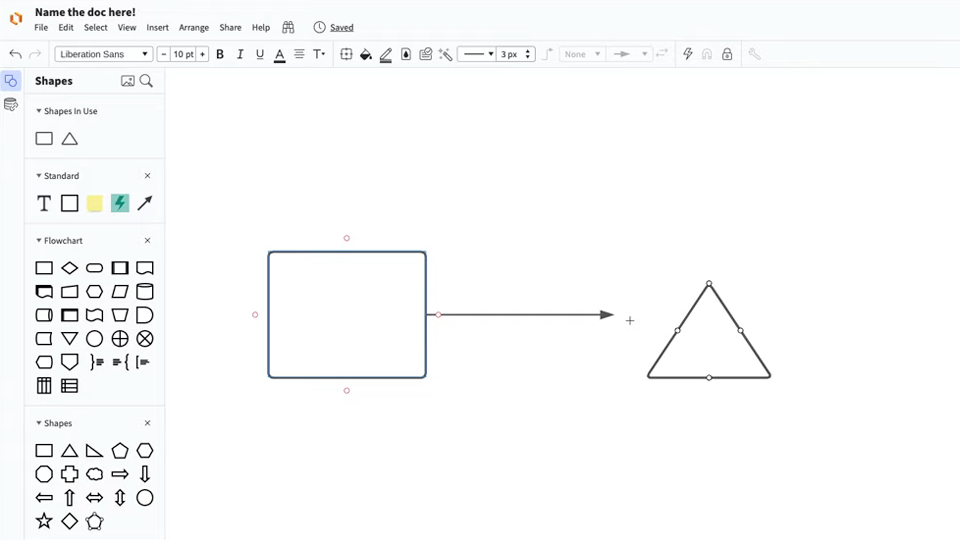960x540 pixels.
Task: Click the Saved status link
Action: point(342,28)
